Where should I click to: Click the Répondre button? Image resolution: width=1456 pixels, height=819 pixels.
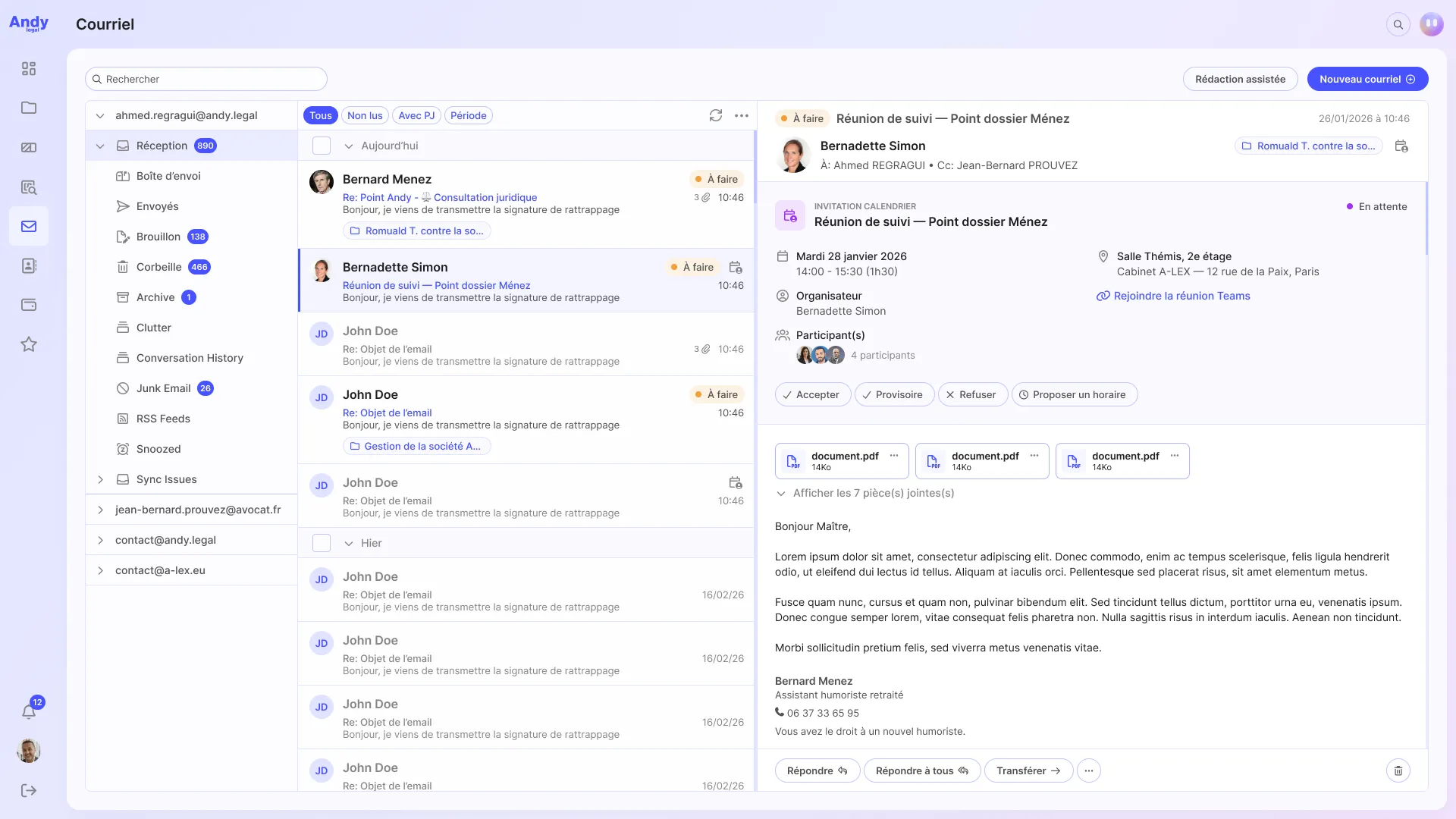click(817, 770)
